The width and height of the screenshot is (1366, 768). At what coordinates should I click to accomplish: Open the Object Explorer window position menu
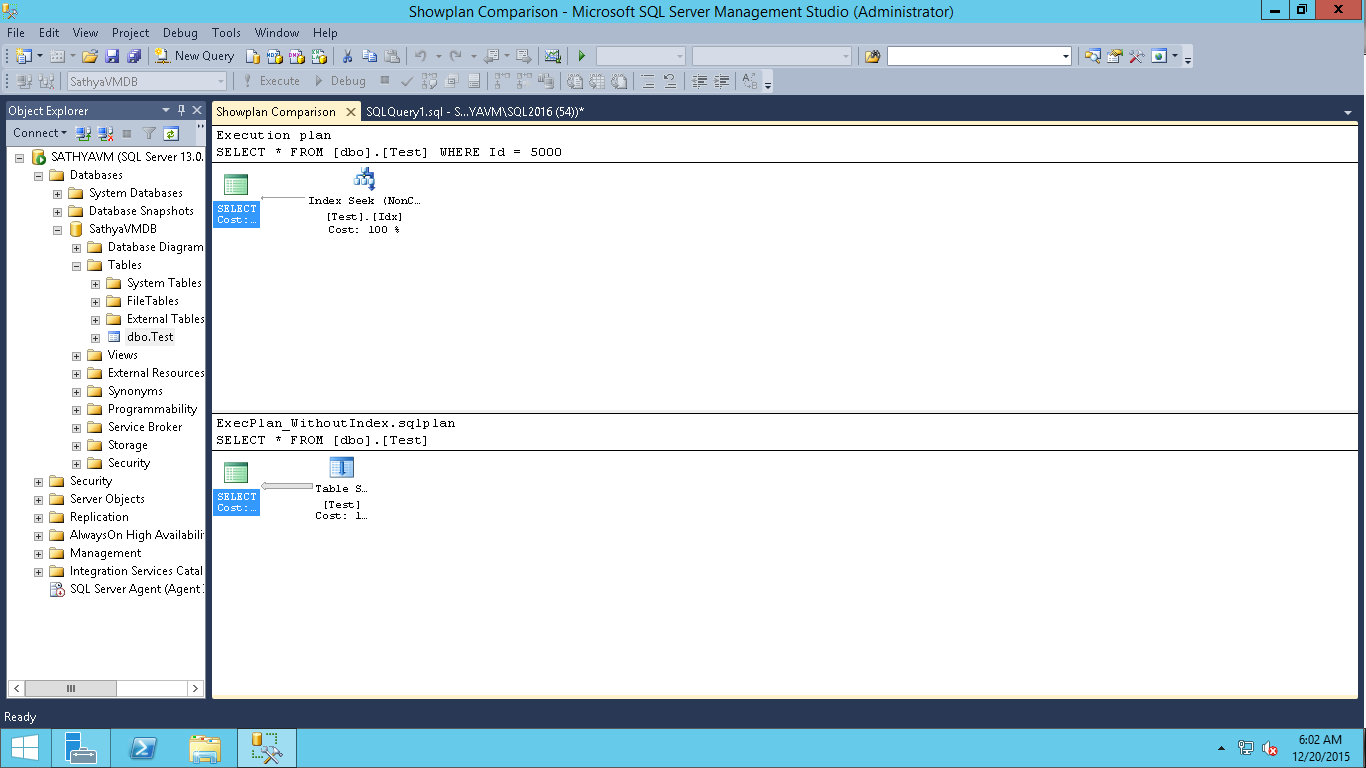[166, 110]
